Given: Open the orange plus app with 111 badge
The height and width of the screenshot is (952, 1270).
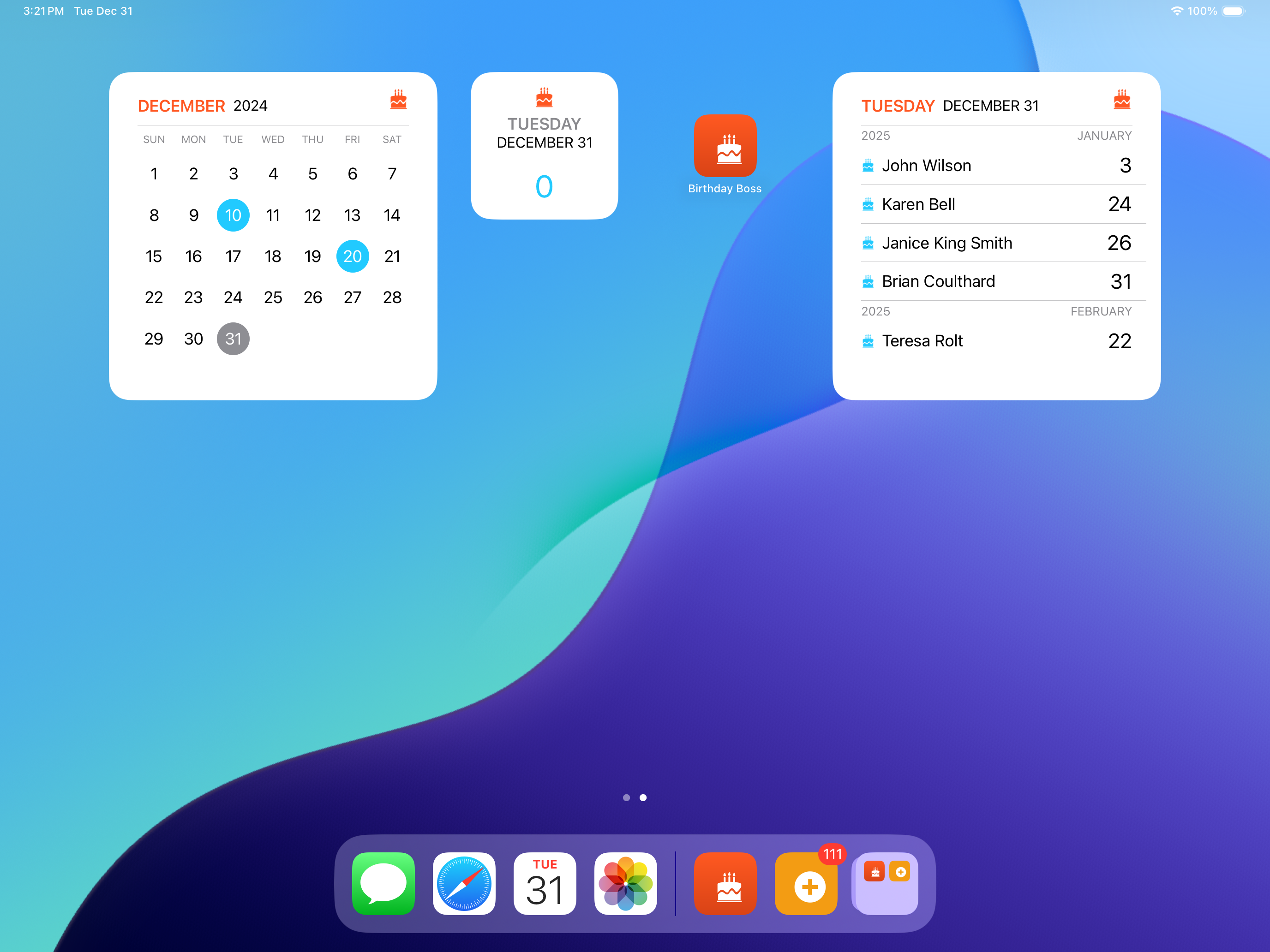Looking at the screenshot, I should click(x=806, y=884).
